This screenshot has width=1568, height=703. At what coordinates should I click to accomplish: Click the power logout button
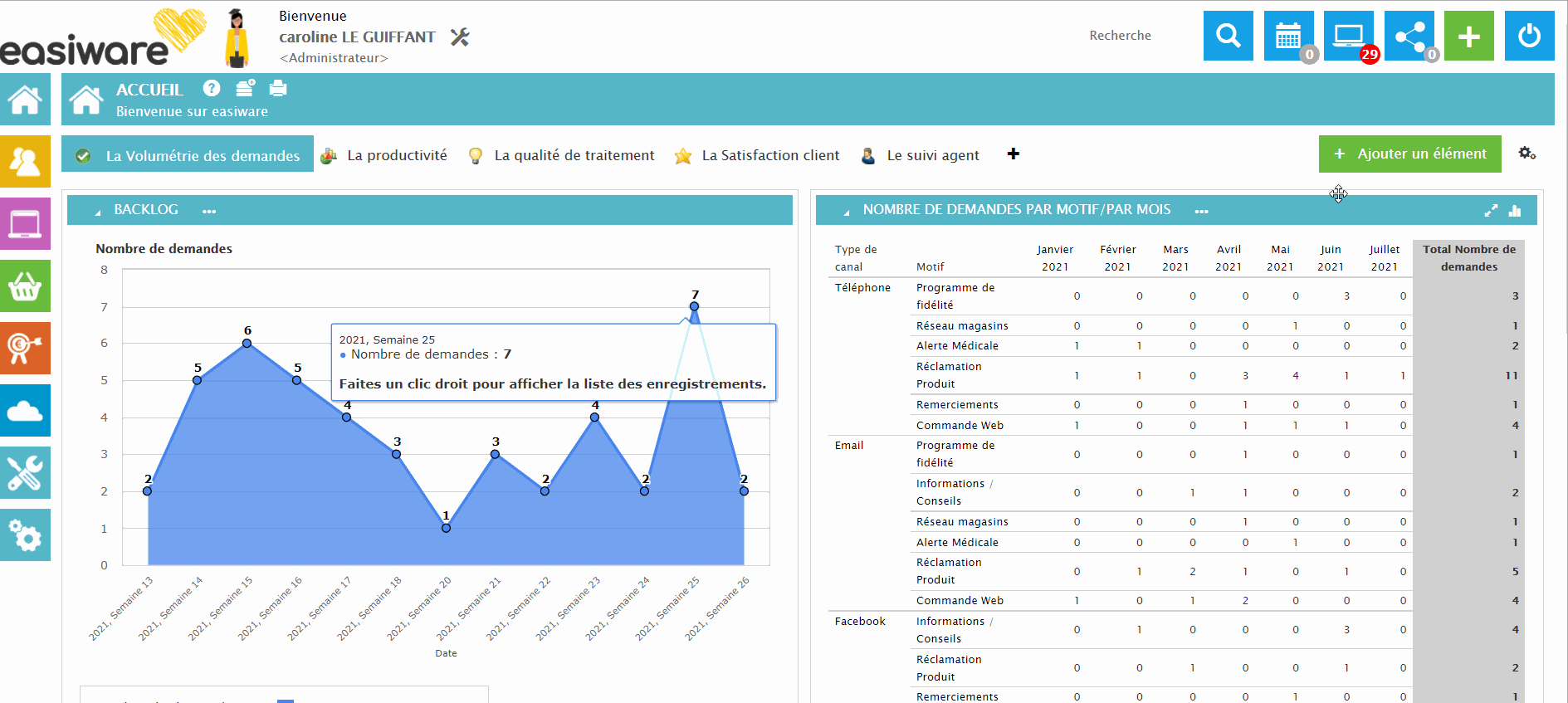1529,36
